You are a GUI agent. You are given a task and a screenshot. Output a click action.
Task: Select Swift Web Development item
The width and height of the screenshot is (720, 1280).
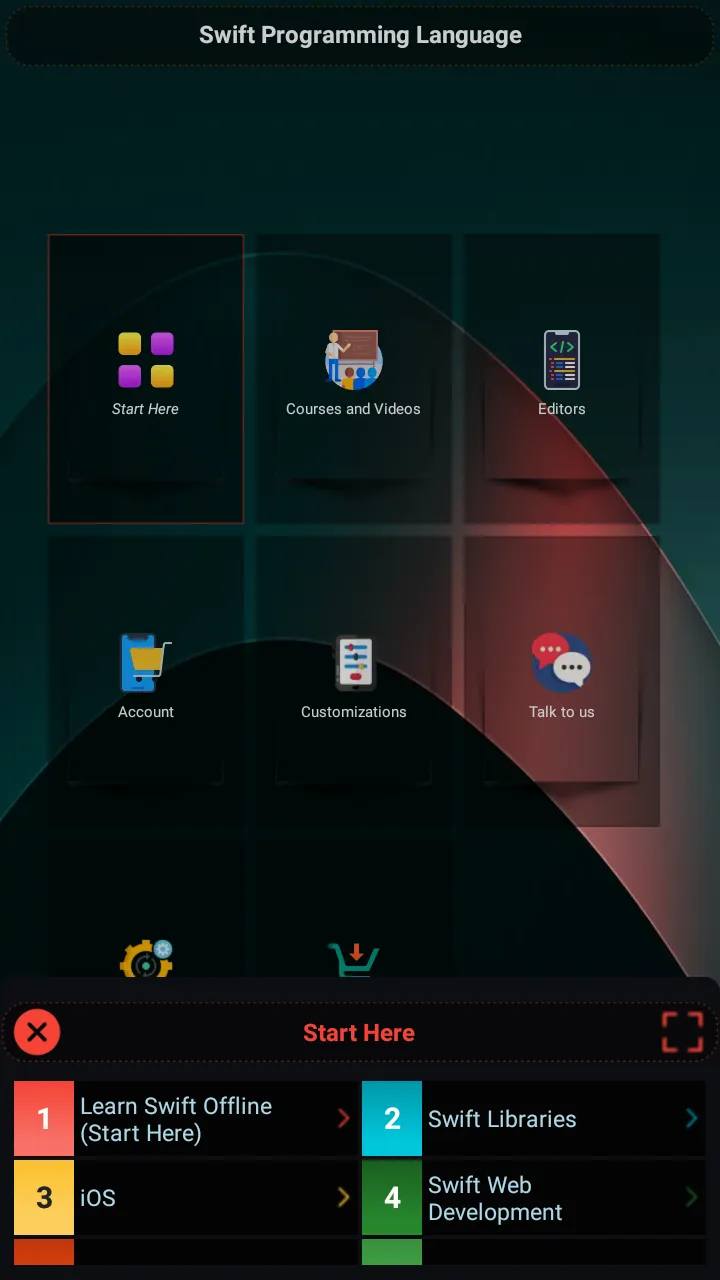(534, 1197)
